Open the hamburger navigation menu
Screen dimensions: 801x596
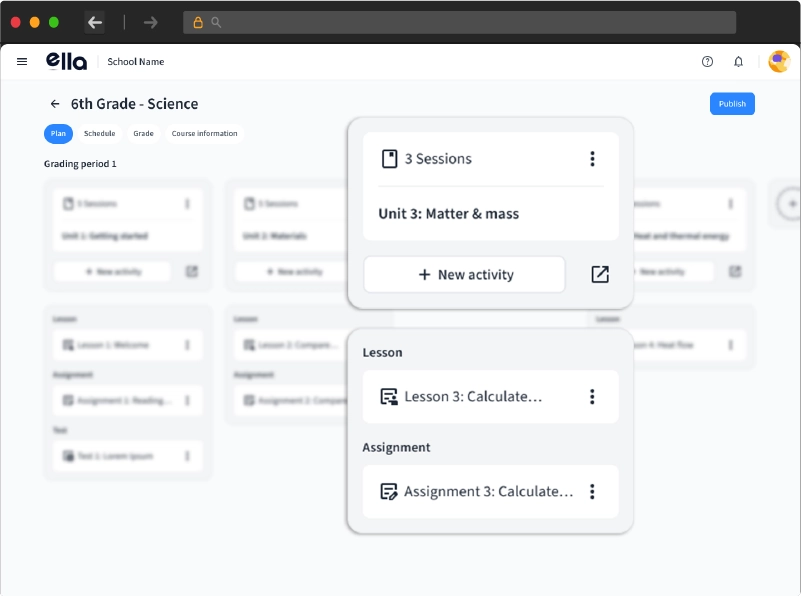(x=22, y=62)
